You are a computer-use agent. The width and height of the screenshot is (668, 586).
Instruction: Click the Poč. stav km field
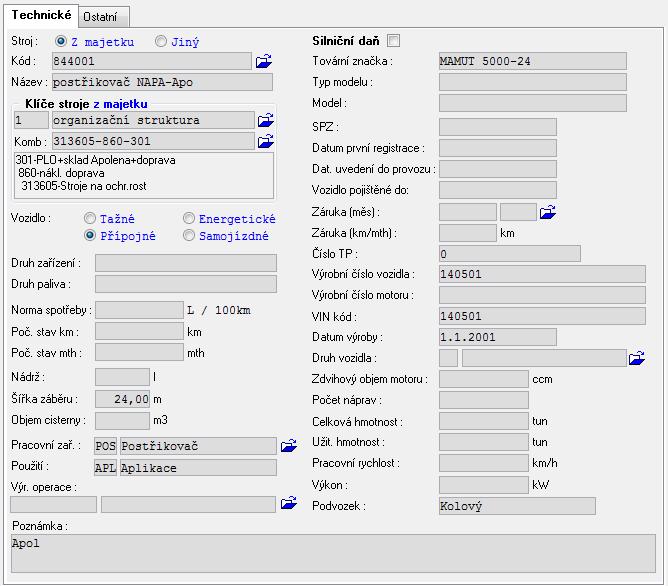[x=139, y=331]
